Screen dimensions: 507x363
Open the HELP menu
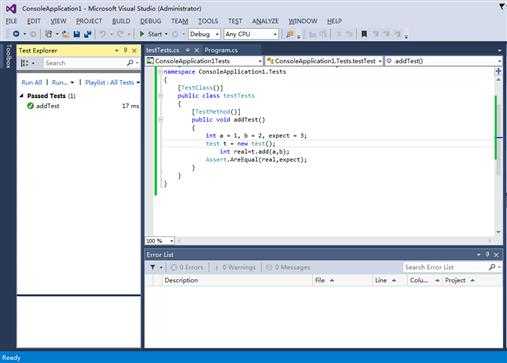click(x=334, y=21)
